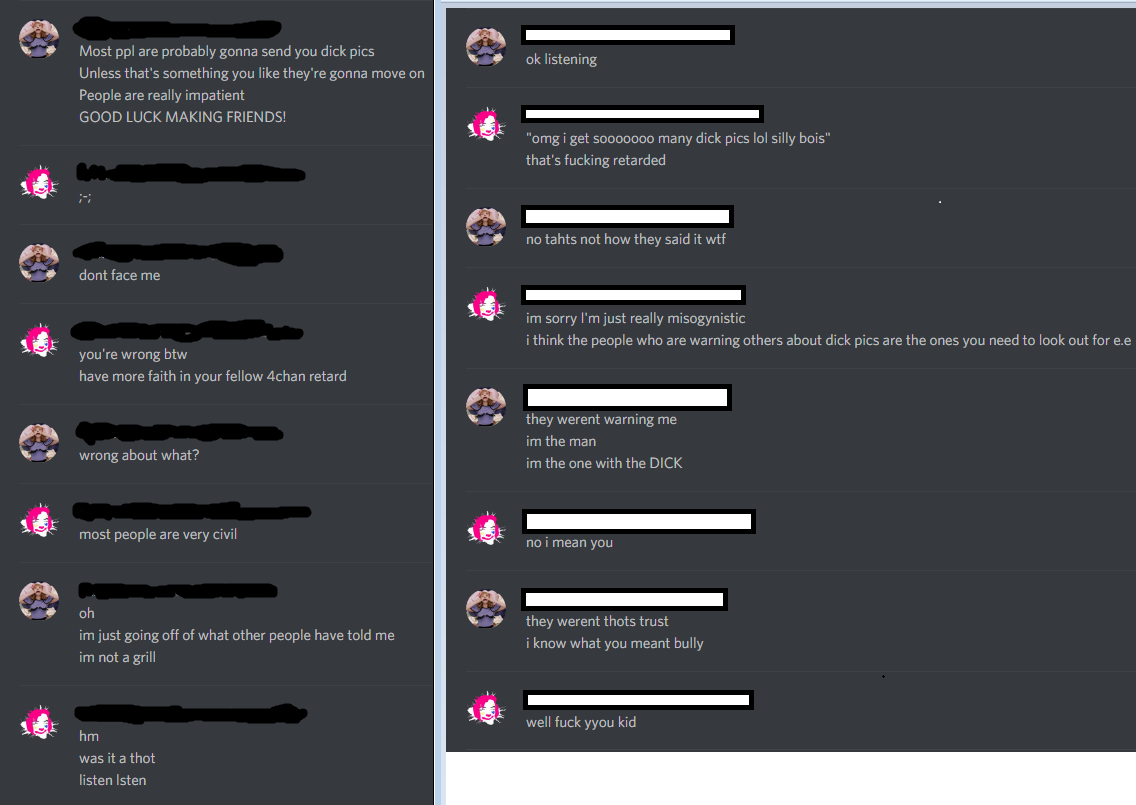The image size is (1136, 805).
Task: Click pink-haired avatar next to ';-;' message
Action: coord(39,182)
